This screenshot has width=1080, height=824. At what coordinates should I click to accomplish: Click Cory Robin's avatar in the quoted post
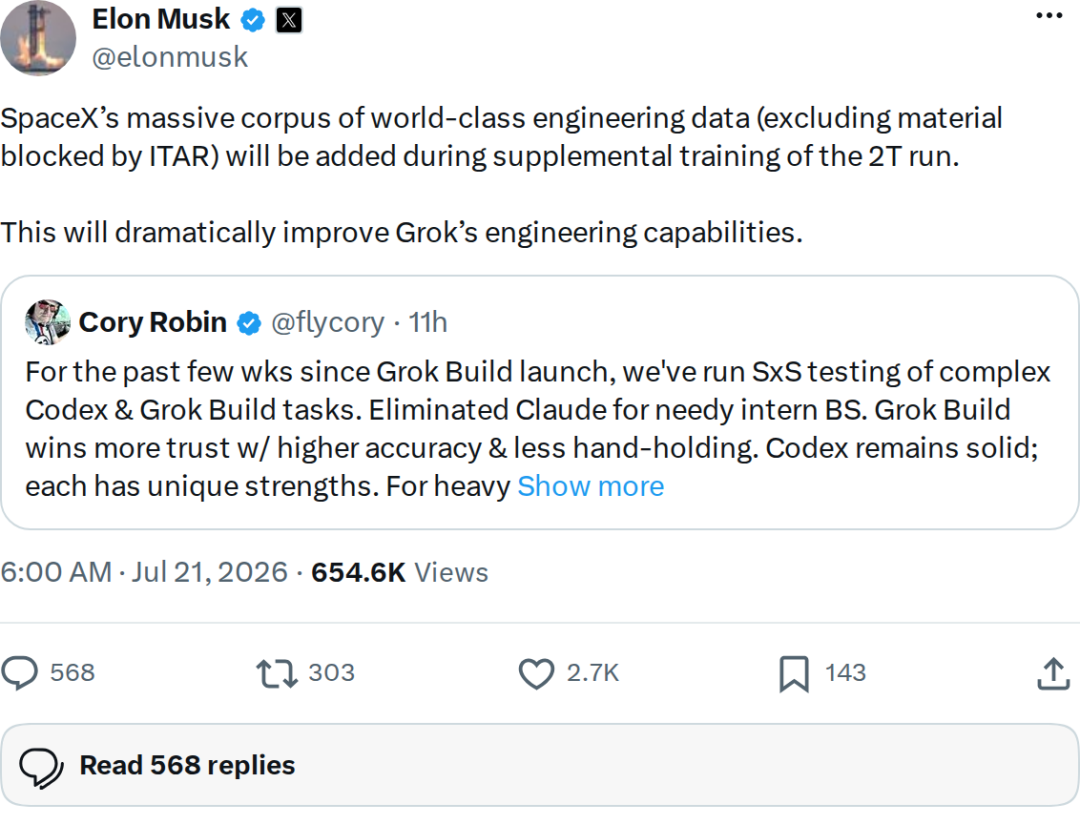click(48, 322)
